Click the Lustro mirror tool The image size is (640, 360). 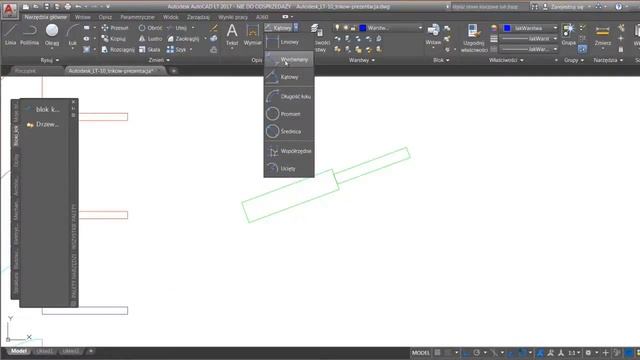pyautogui.click(x=150, y=39)
